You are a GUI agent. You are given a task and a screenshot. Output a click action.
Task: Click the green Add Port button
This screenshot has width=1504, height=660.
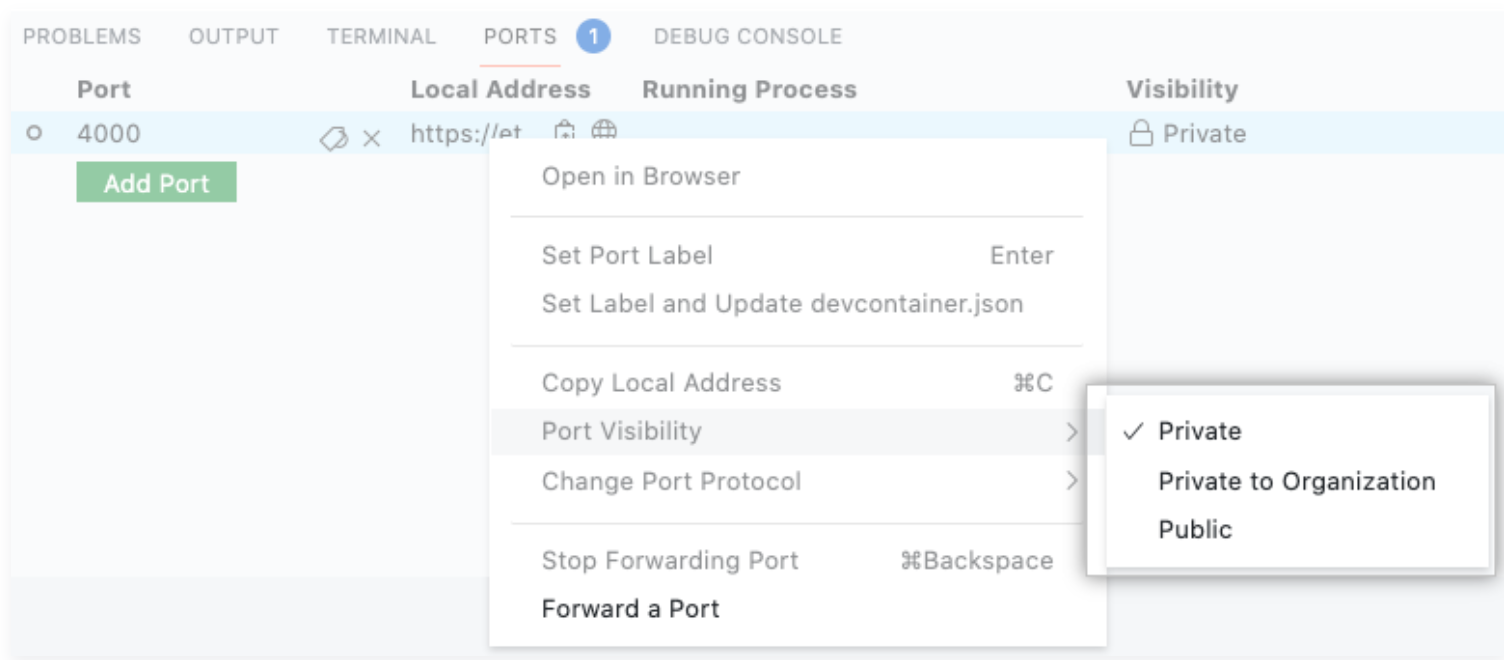tap(156, 183)
